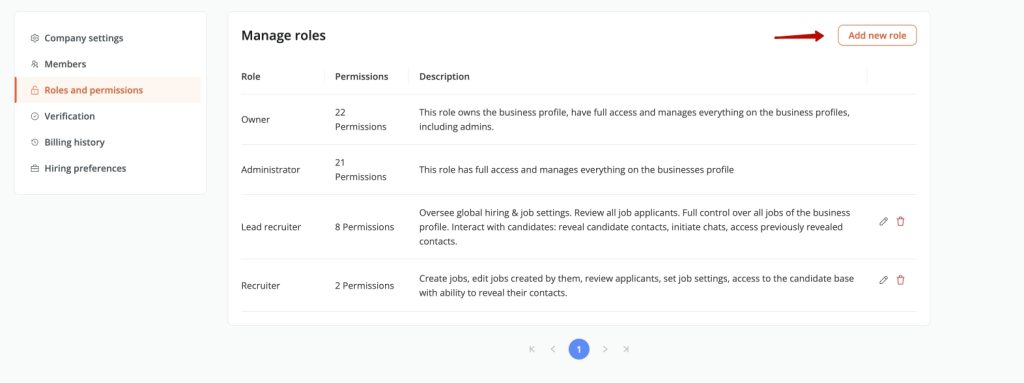Click the Hiring preferences briefcase icon
1024x383 pixels.
click(35, 169)
